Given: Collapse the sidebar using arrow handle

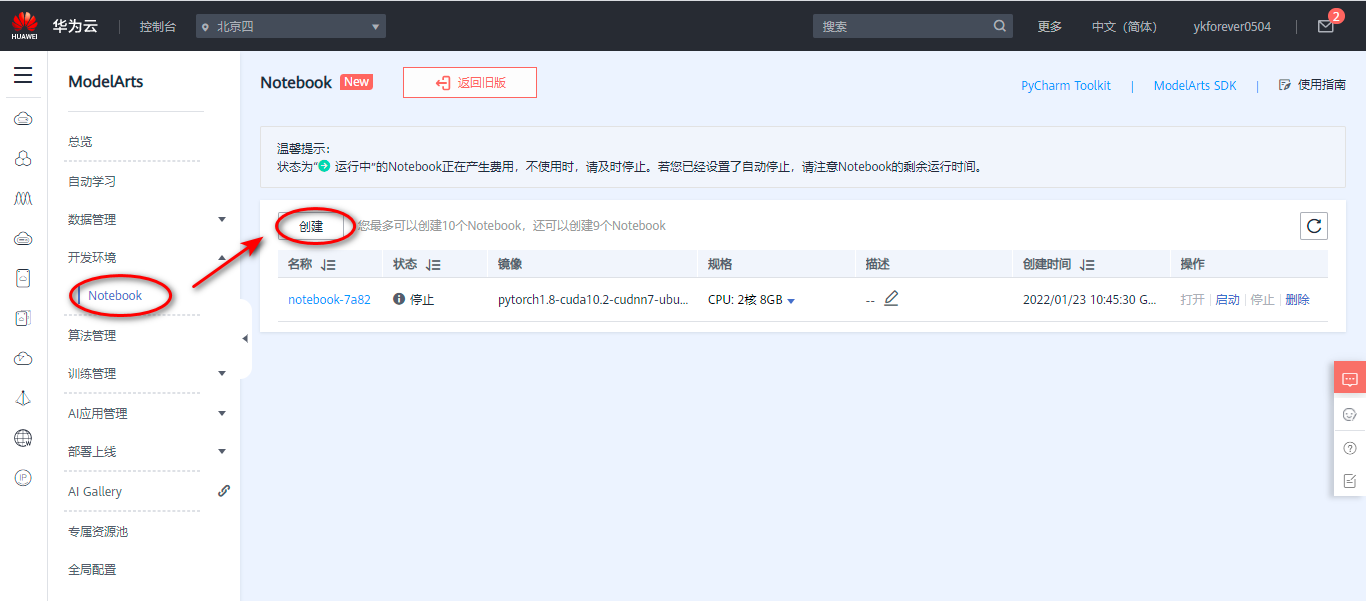Looking at the screenshot, I should (246, 339).
